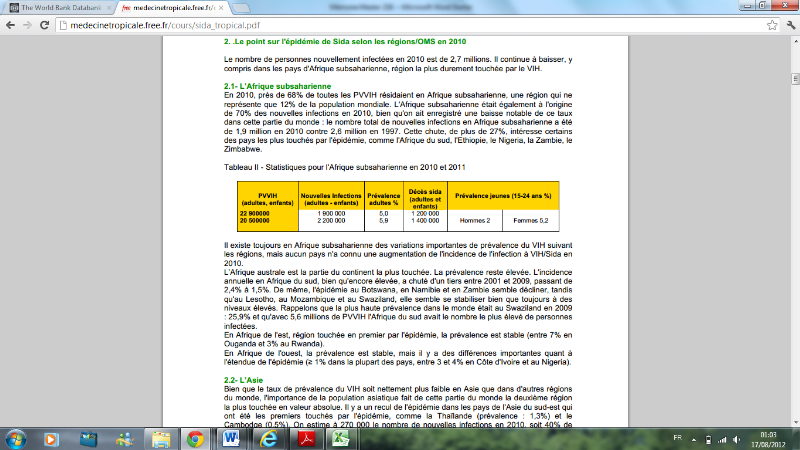Click the address bar URL field

coord(413,25)
